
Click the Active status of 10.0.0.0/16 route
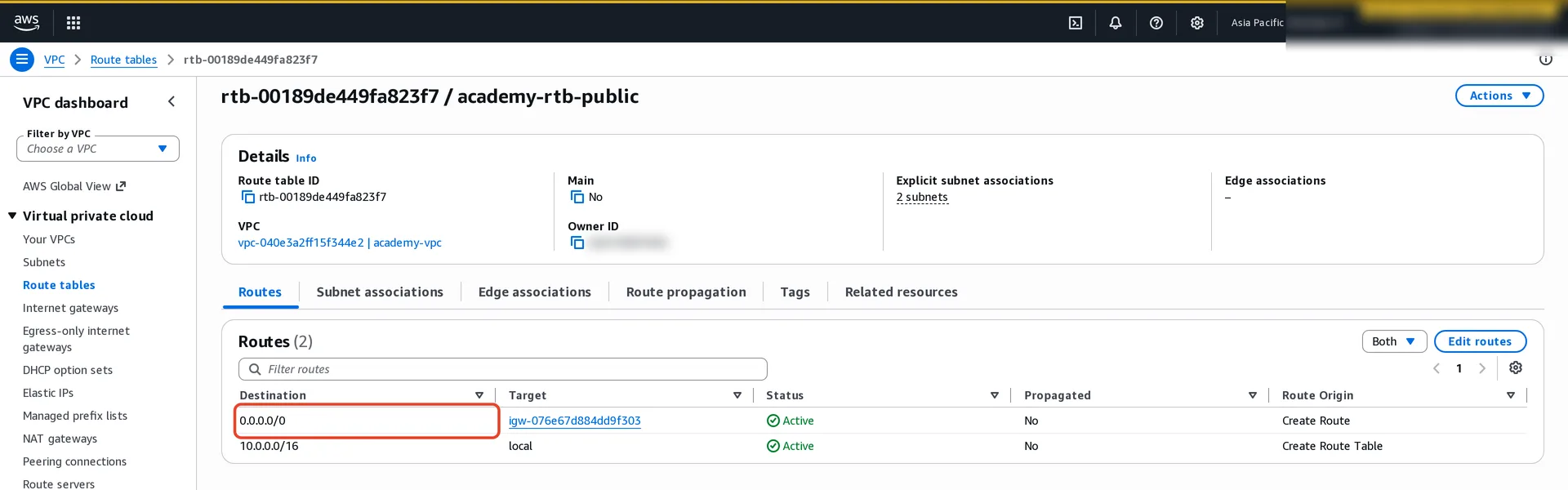coord(790,446)
